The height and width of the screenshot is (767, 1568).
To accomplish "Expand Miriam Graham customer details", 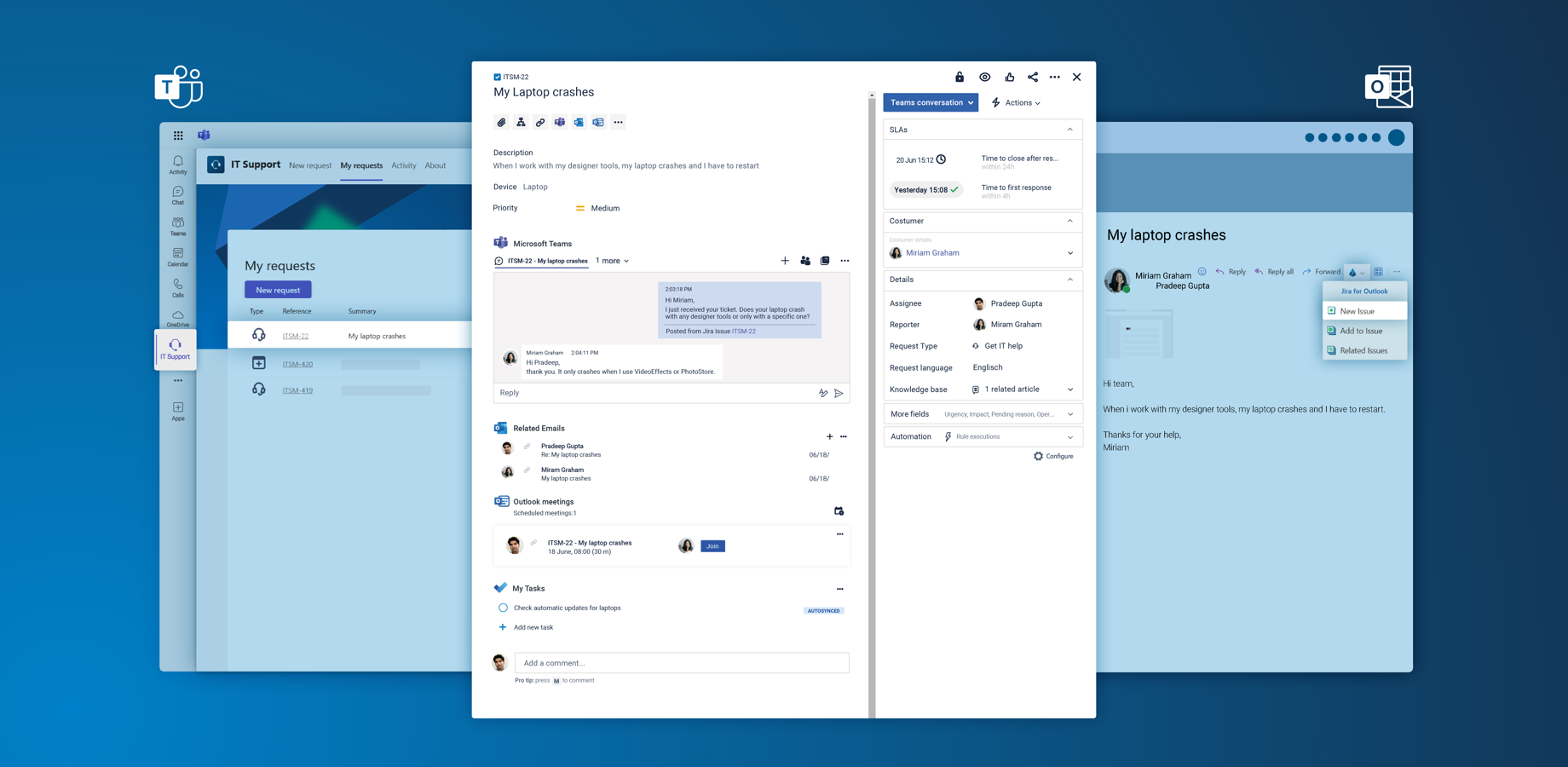I will click(1070, 253).
